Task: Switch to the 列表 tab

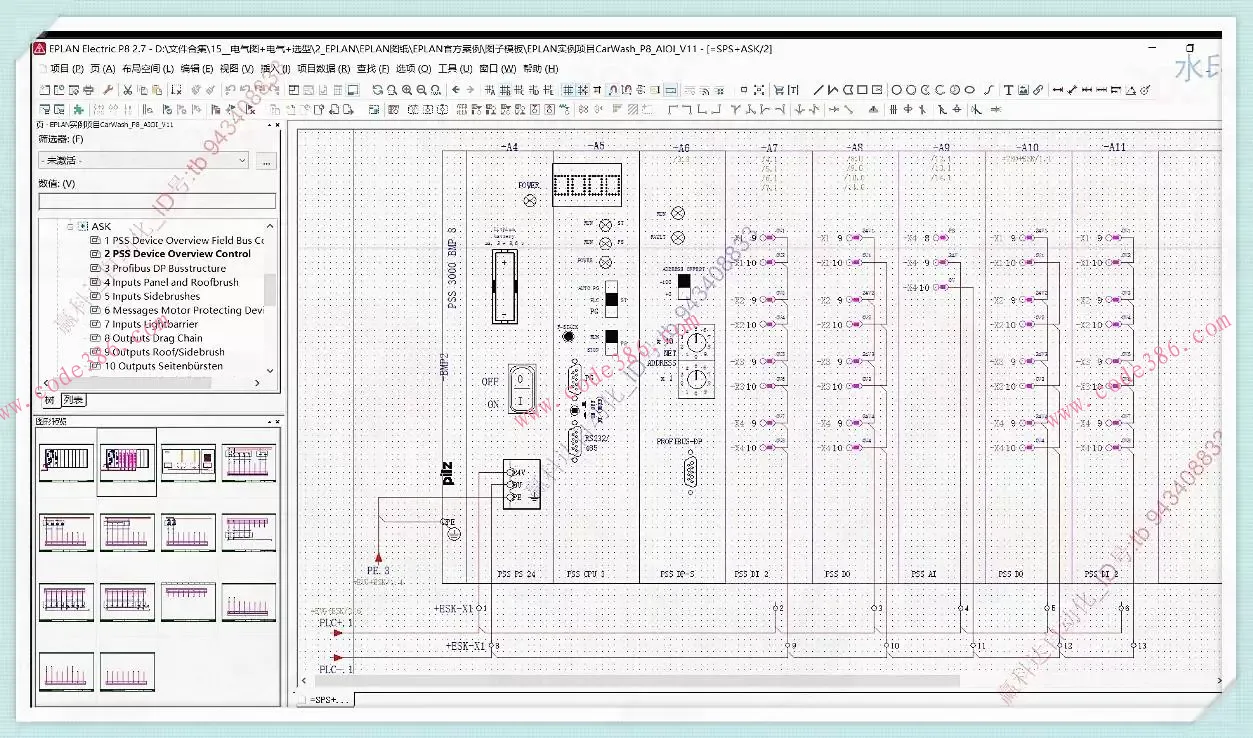Action: pyautogui.click(x=74, y=400)
